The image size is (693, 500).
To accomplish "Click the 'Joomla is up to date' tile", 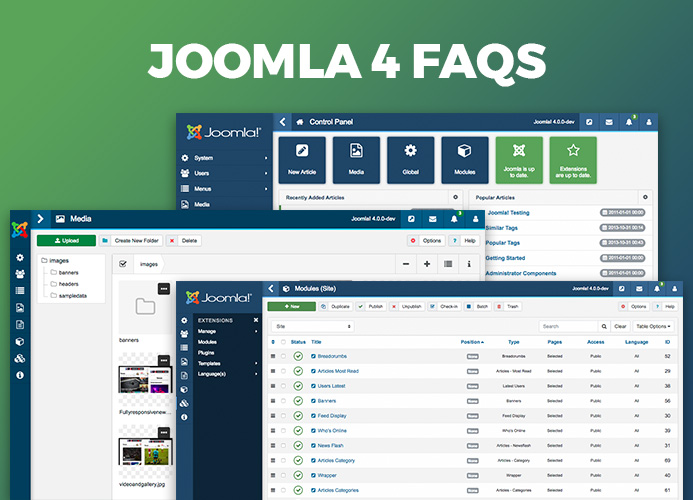I will coord(519,160).
